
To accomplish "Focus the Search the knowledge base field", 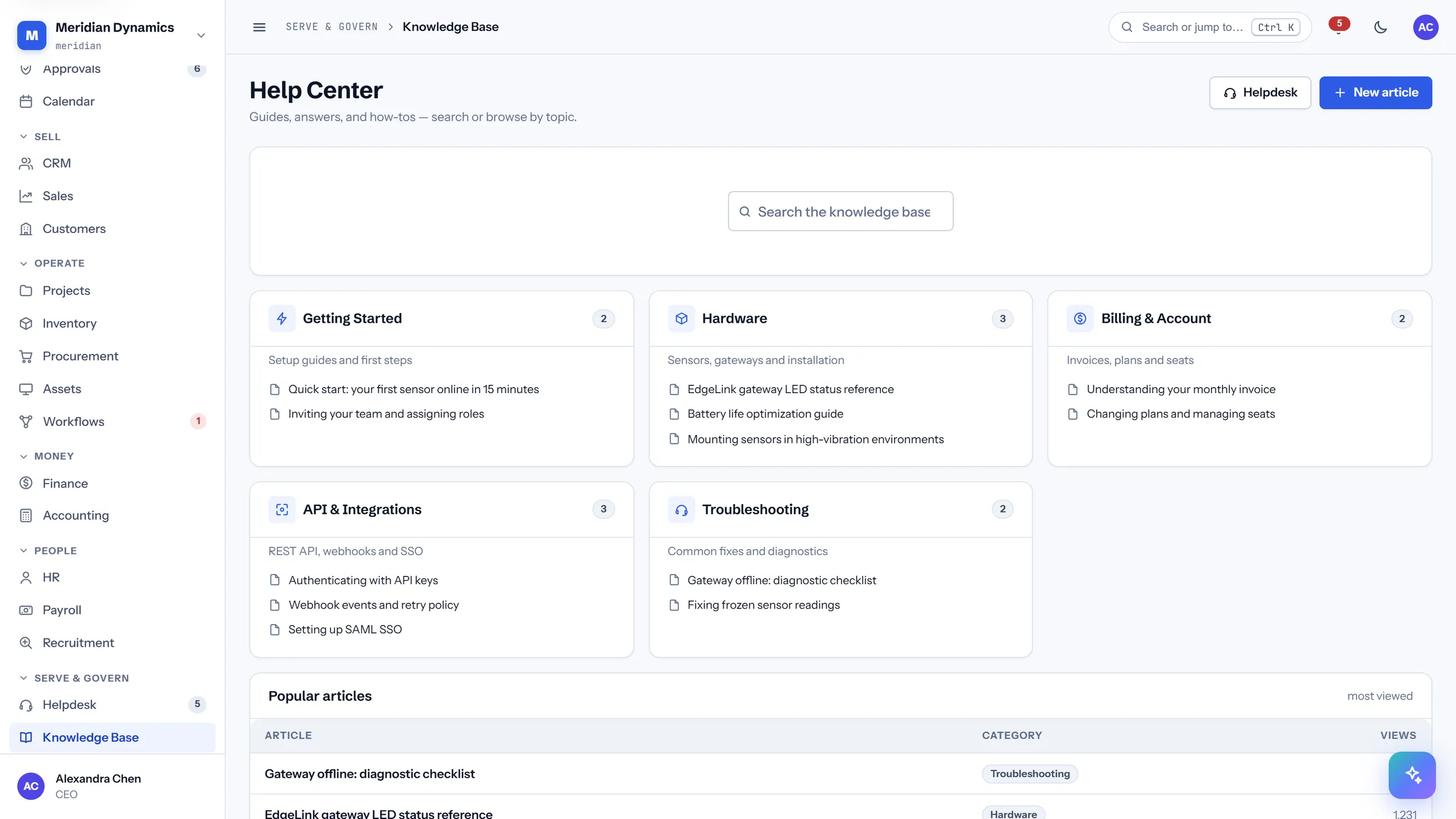I will pos(840,211).
